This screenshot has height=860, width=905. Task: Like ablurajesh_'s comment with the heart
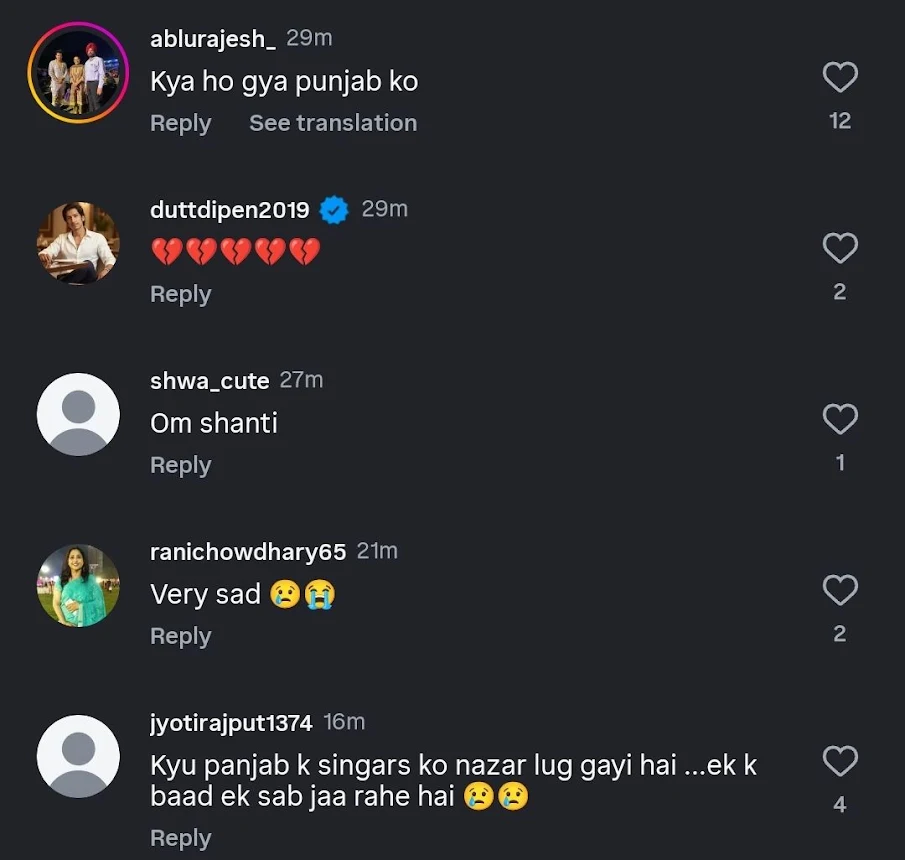tap(839, 77)
